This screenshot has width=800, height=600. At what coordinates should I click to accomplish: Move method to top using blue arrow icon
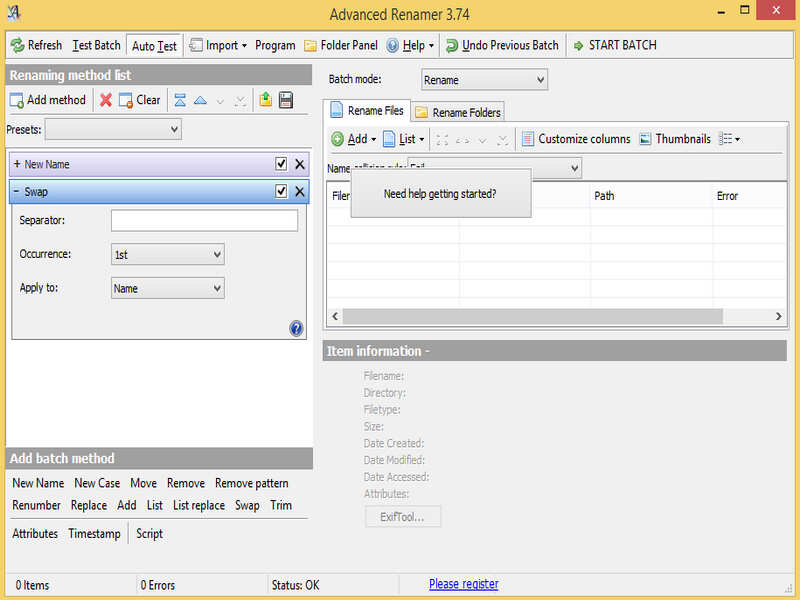click(180, 99)
